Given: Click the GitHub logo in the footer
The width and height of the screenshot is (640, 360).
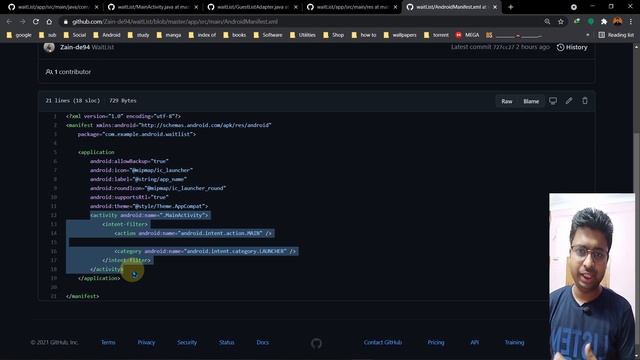Looking at the screenshot, I should pos(316,343).
